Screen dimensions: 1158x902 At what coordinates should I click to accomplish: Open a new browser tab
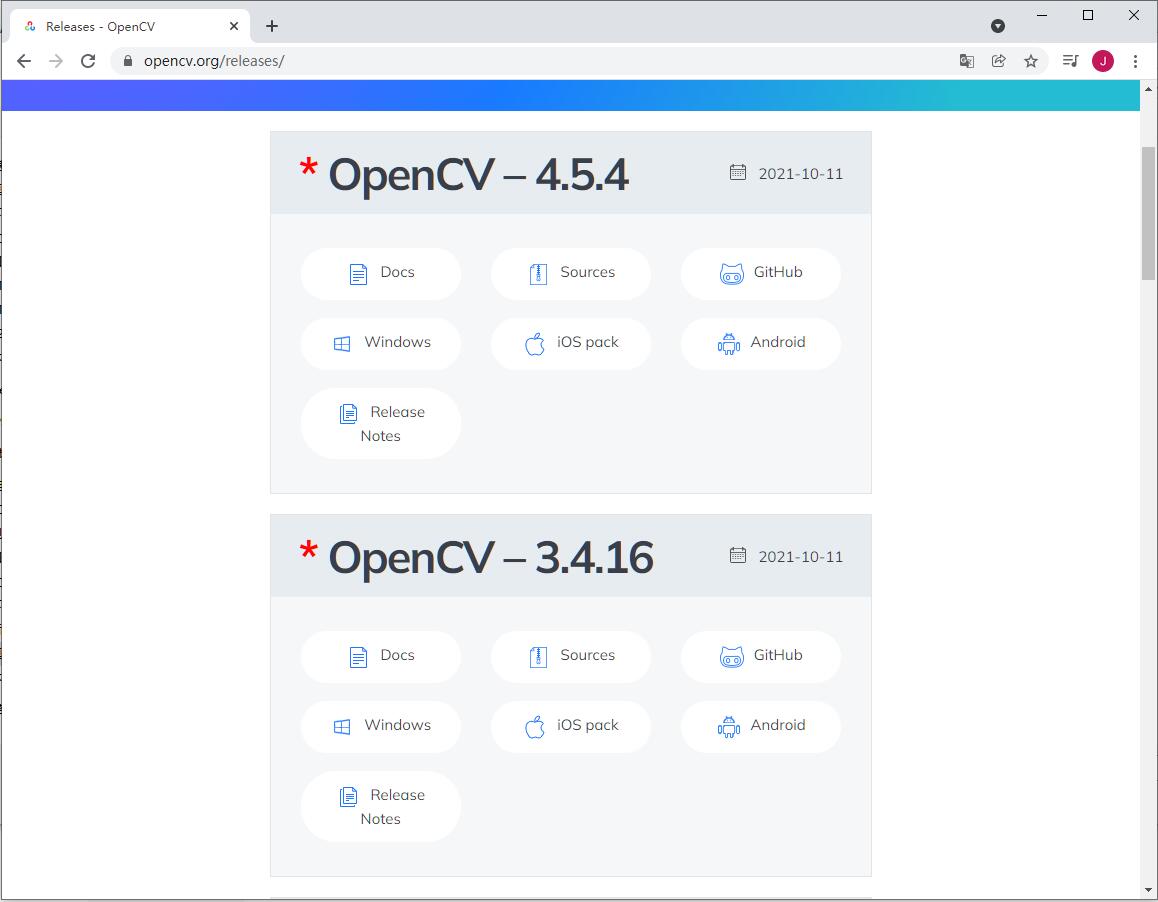tap(272, 26)
